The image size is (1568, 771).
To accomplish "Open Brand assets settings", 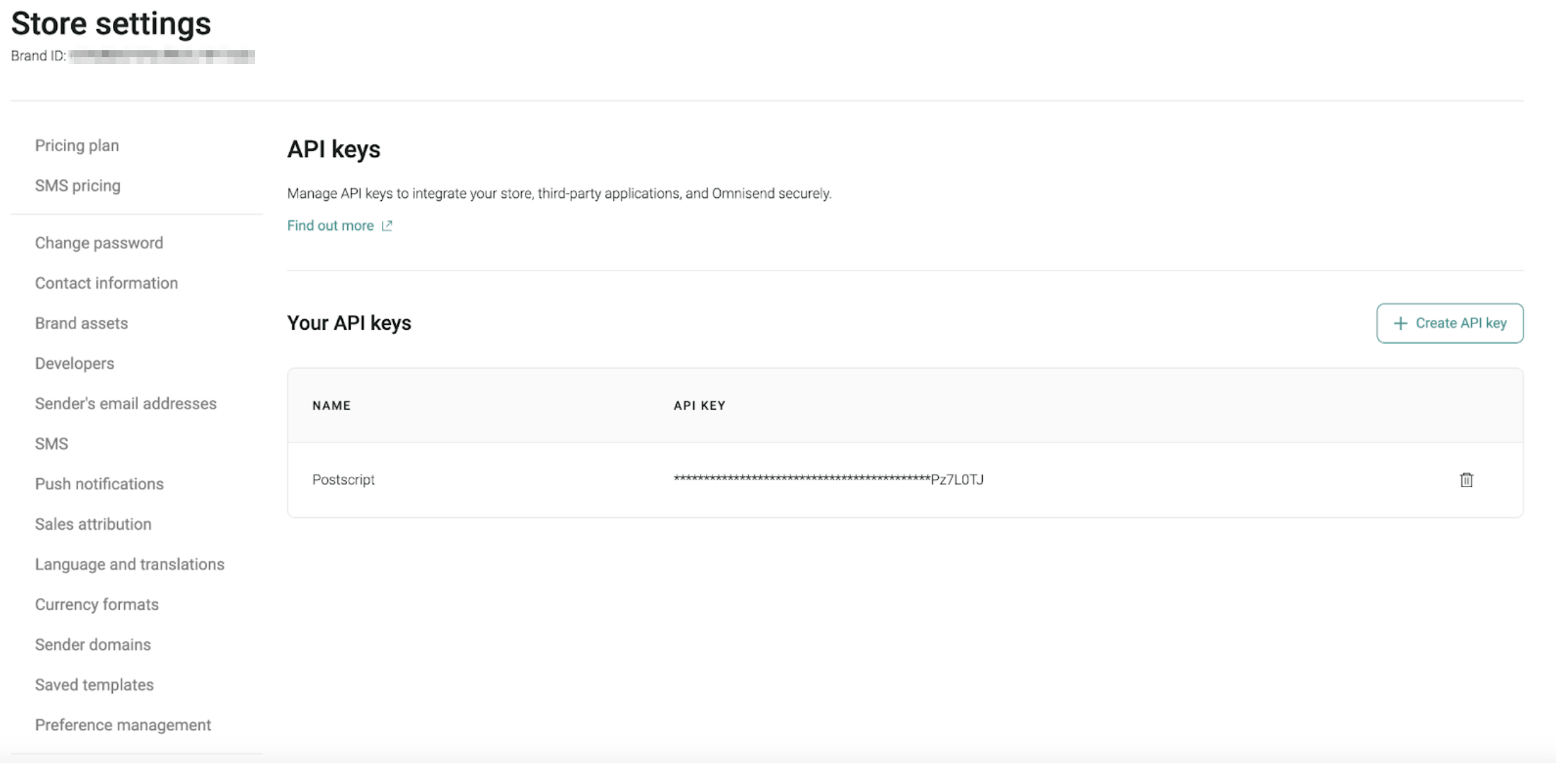I will pyautogui.click(x=82, y=323).
